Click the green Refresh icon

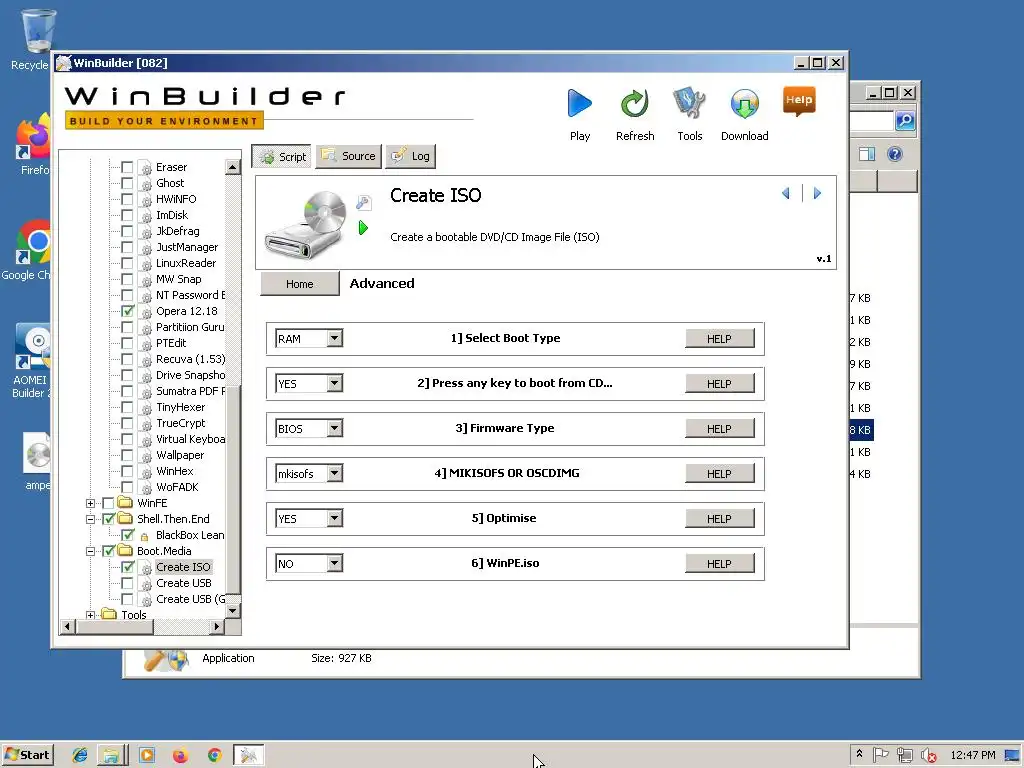click(x=634, y=103)
